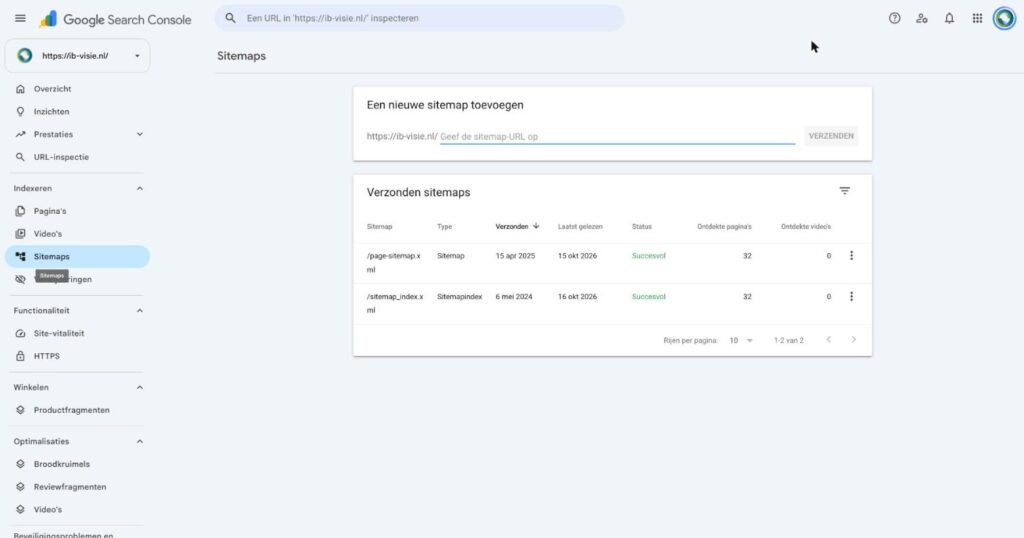Click the Laatst gelezen column header
The width and height of the screenshot is (1024, 538).
tap(580, 227)
